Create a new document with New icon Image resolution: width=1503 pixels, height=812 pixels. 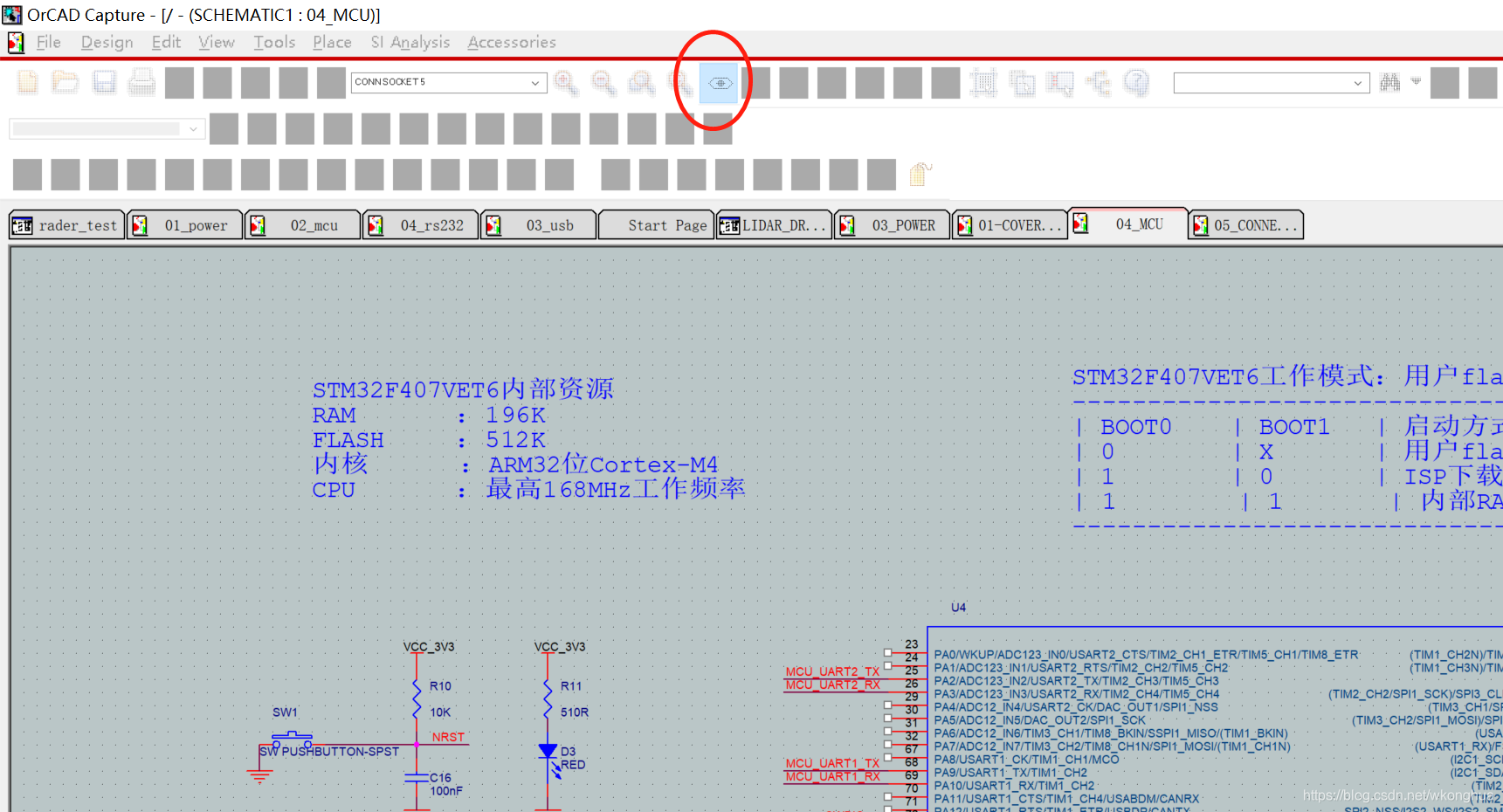click(x=28, y=83)
